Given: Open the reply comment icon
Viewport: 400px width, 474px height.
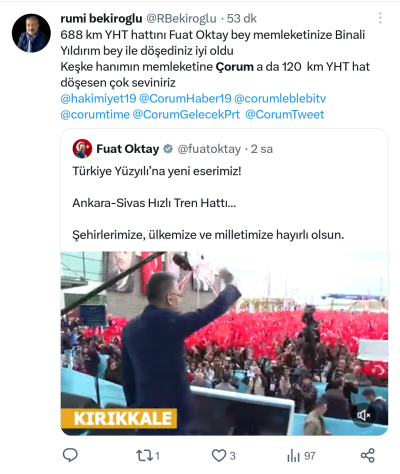Looking at the screenshot, I should [70, 455].
